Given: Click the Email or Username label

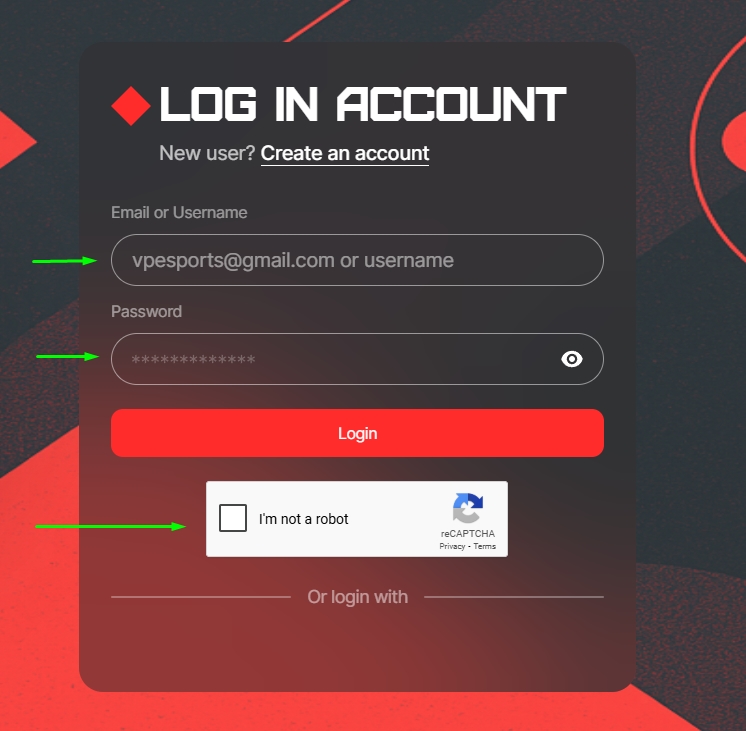Looking at the screenshot, I should click(x=179, y=212).
